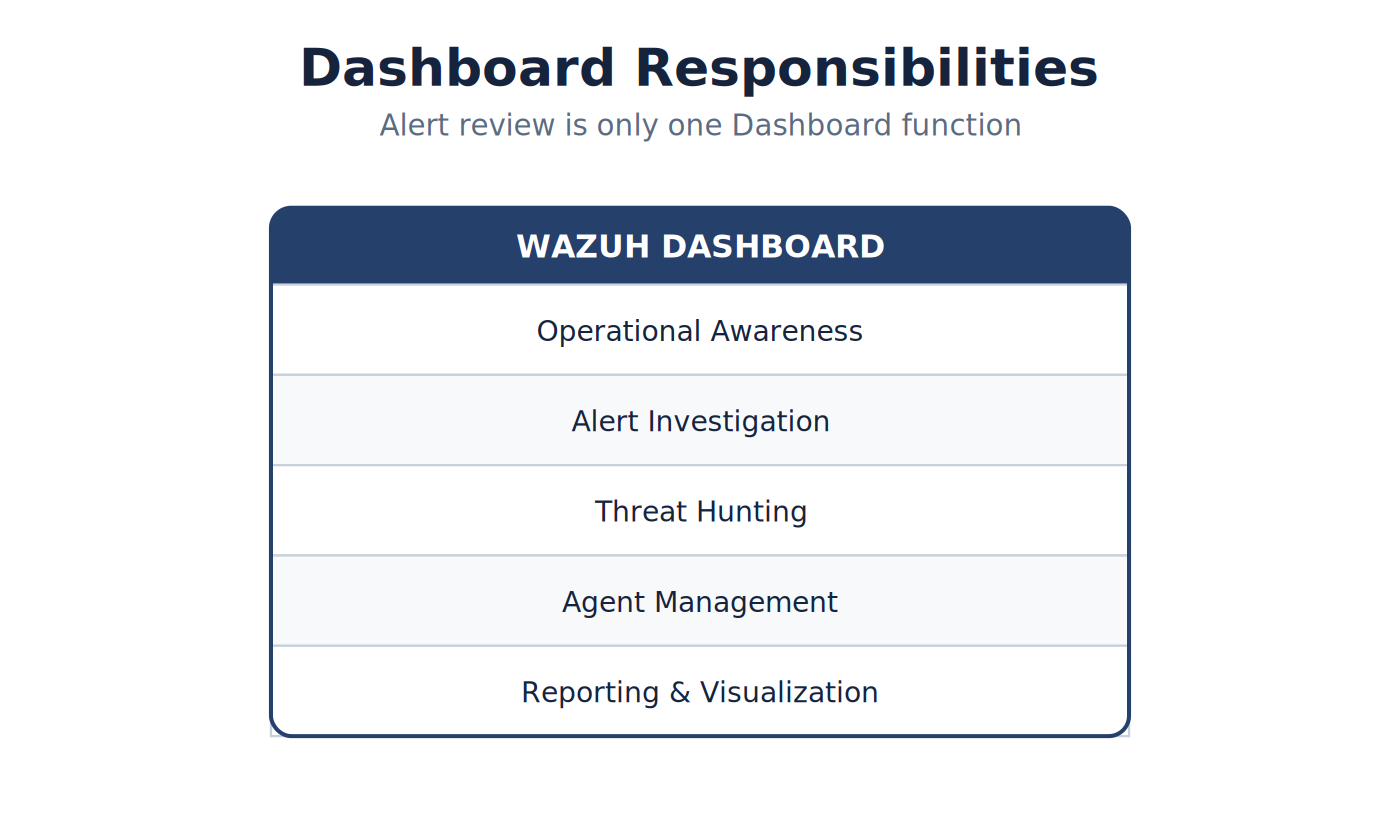Image resolution: width=1400 pixels, height=840 pixels.
Task: Click the word Threat in the third row
Action: click(643, 512)
